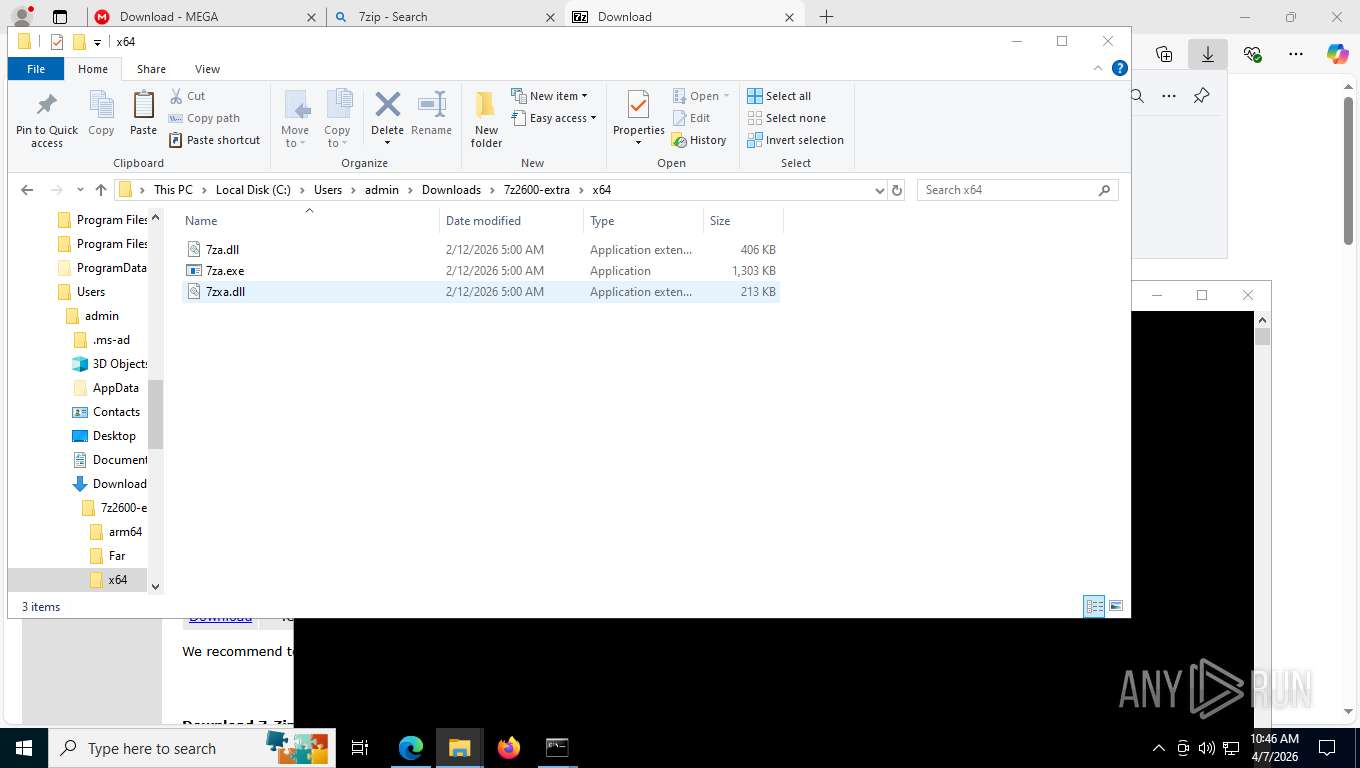Select 3D Objects in navigation tree
This screenshot has width=1360, height=768.
coord(119,364)
